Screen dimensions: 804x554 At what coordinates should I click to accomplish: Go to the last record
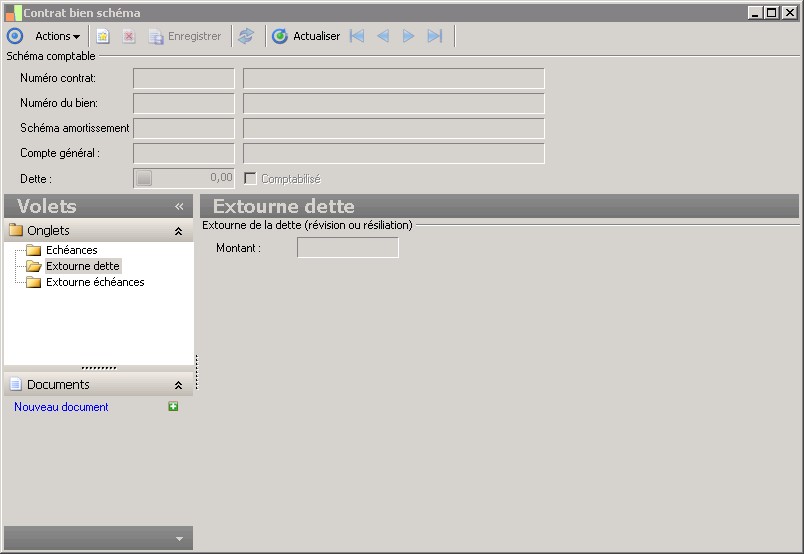point(435,36)
